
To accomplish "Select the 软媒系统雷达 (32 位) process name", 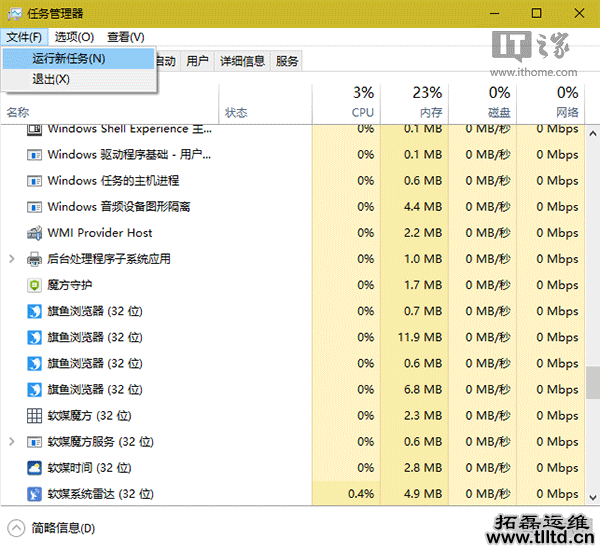I will click(x=101, y=494).
